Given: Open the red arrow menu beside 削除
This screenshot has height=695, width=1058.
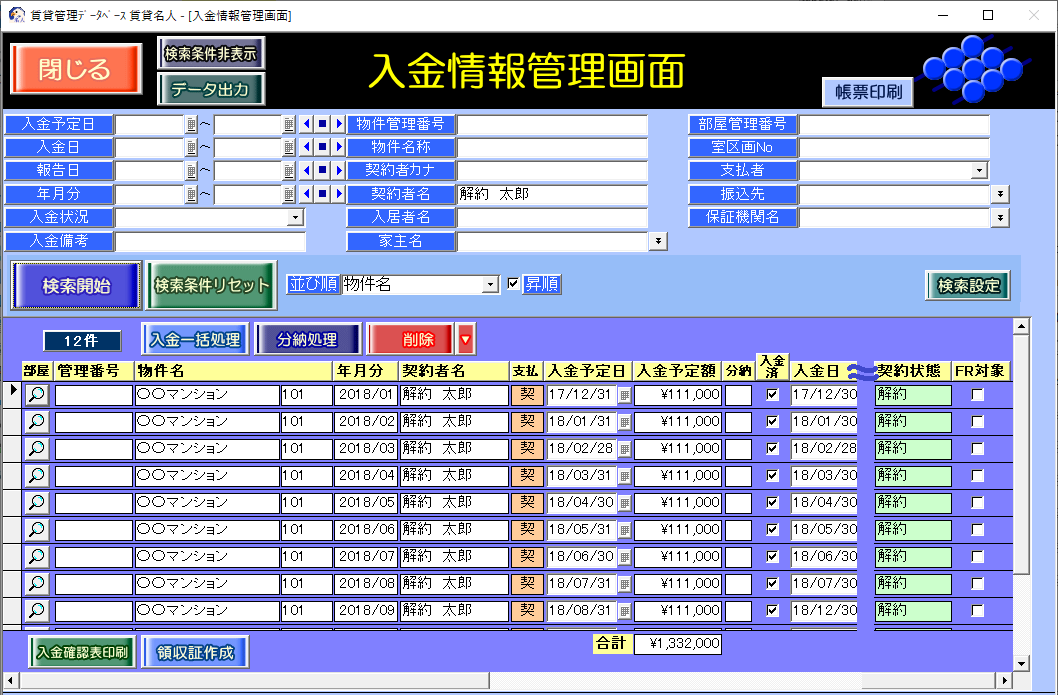Looking at the screenshot, I should pos(466,340).
